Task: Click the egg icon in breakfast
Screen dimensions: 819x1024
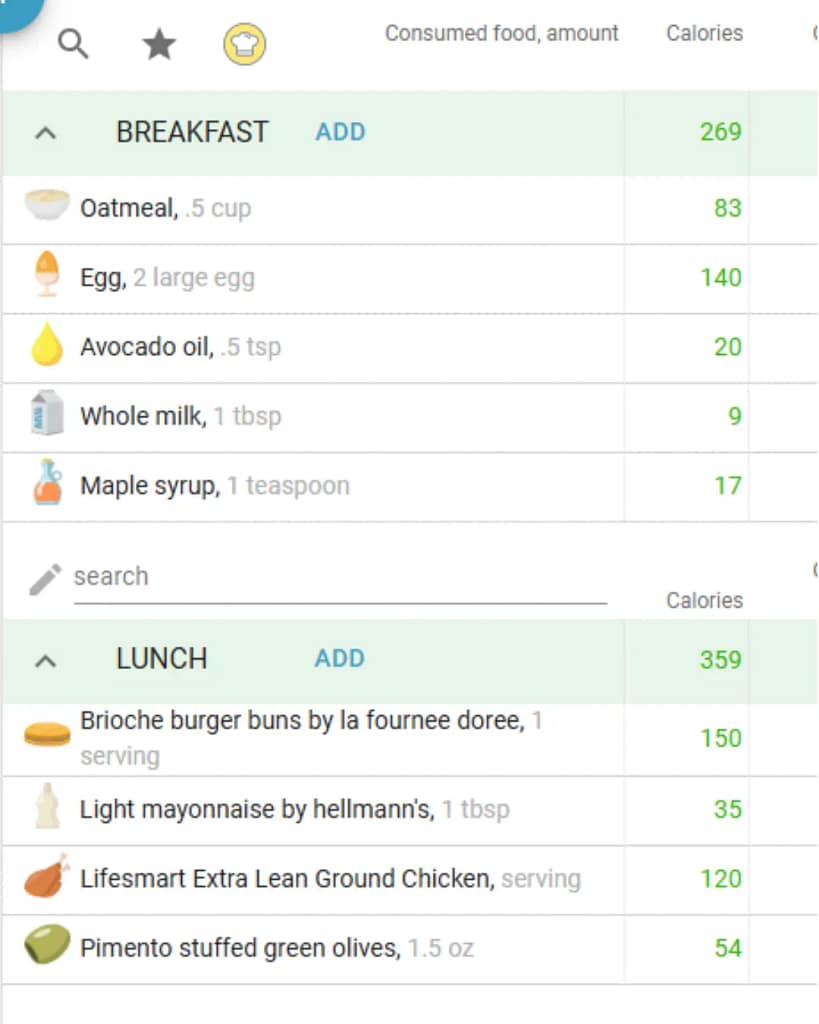Action: click(x=47, y=275)
